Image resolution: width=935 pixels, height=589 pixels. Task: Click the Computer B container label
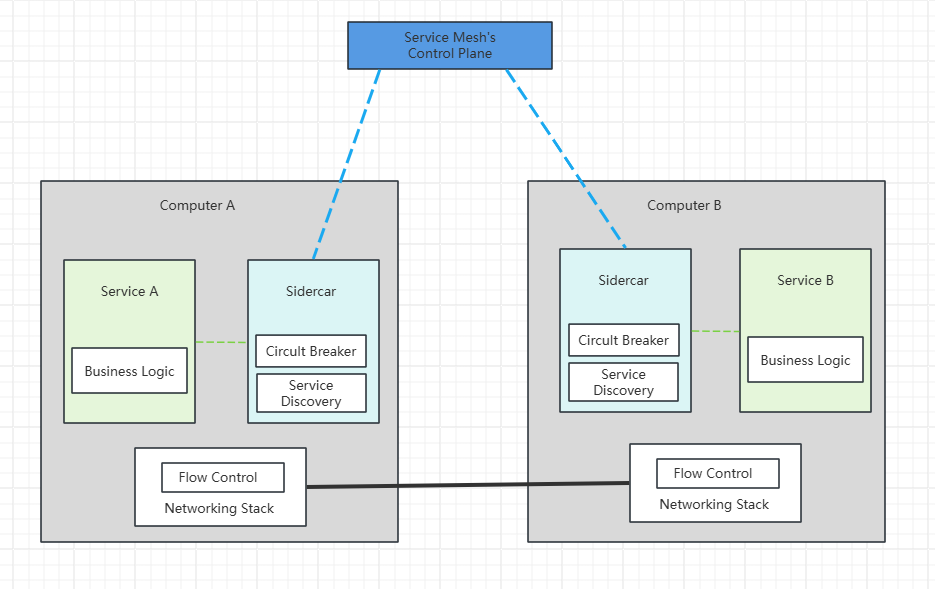tap(684, 205)
